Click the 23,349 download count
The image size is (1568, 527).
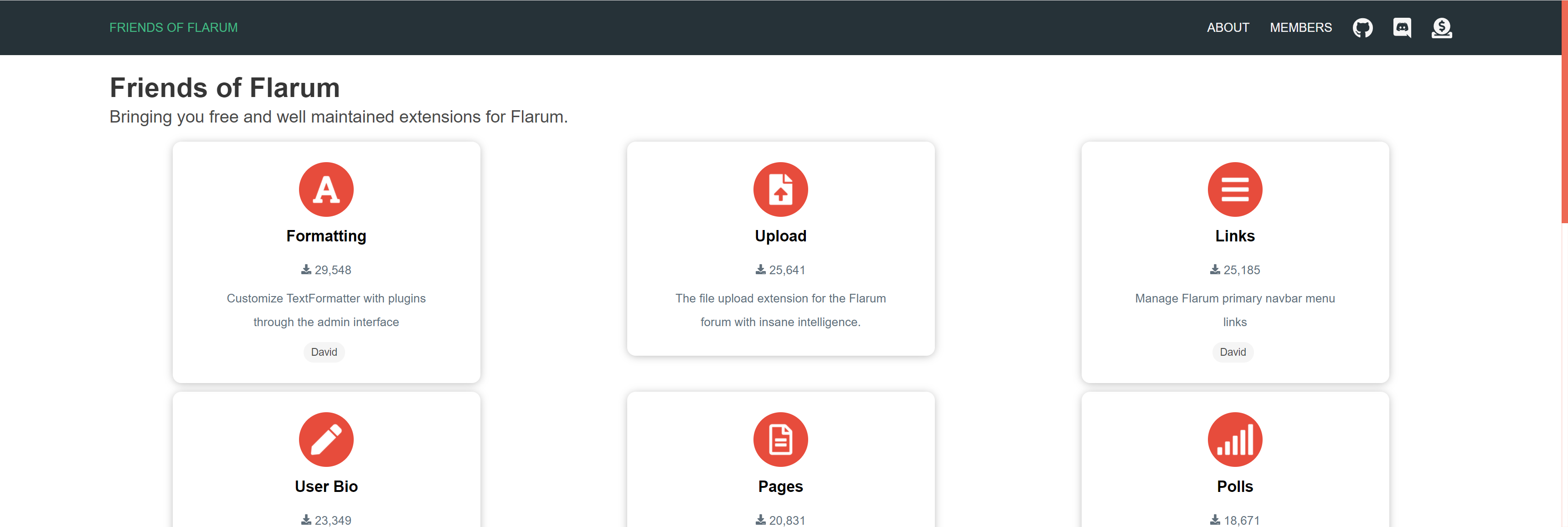pos(333,520)
